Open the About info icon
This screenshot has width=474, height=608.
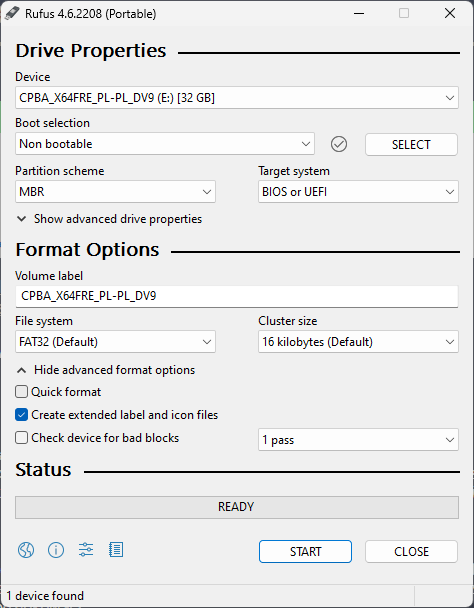(56, 550)
